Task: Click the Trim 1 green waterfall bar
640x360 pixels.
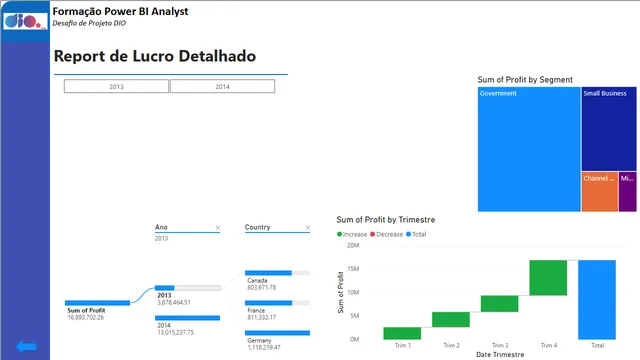Action: pyautogui.click(x=402, y=333)
